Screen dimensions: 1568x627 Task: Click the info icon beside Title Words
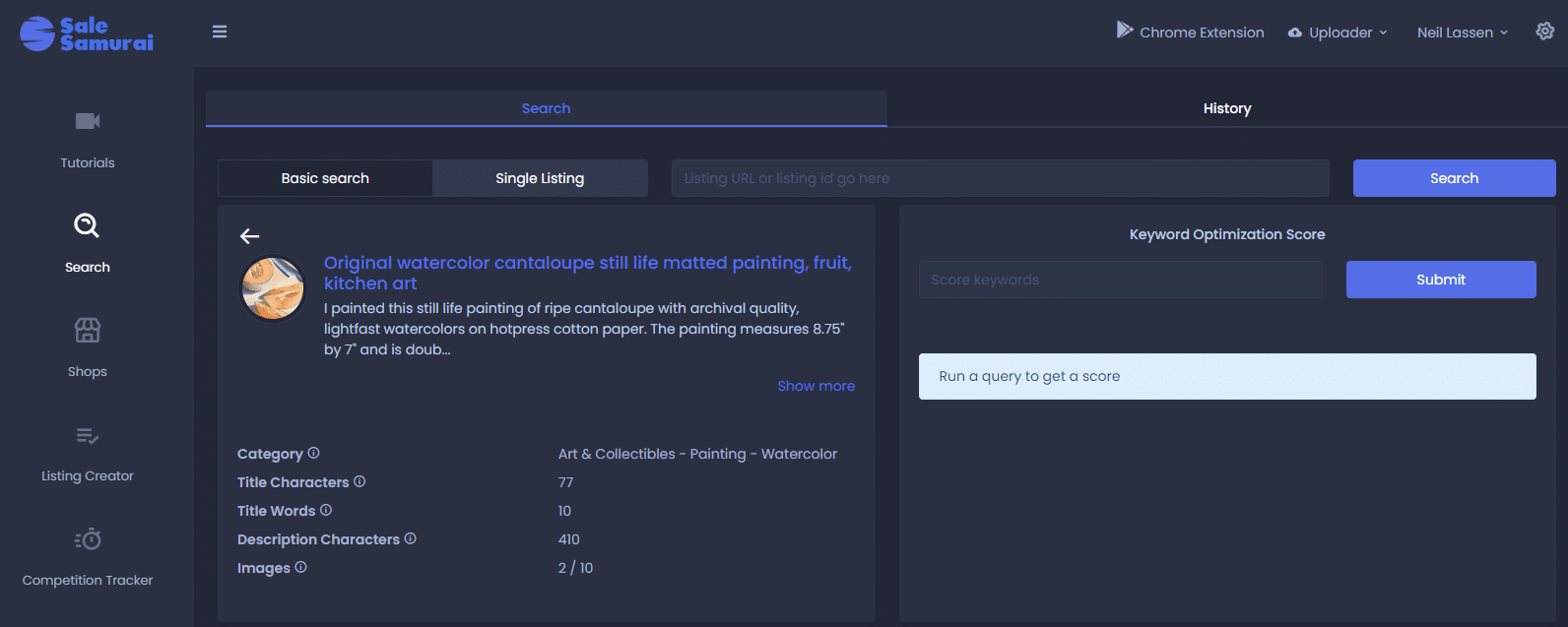pos(326,510)
